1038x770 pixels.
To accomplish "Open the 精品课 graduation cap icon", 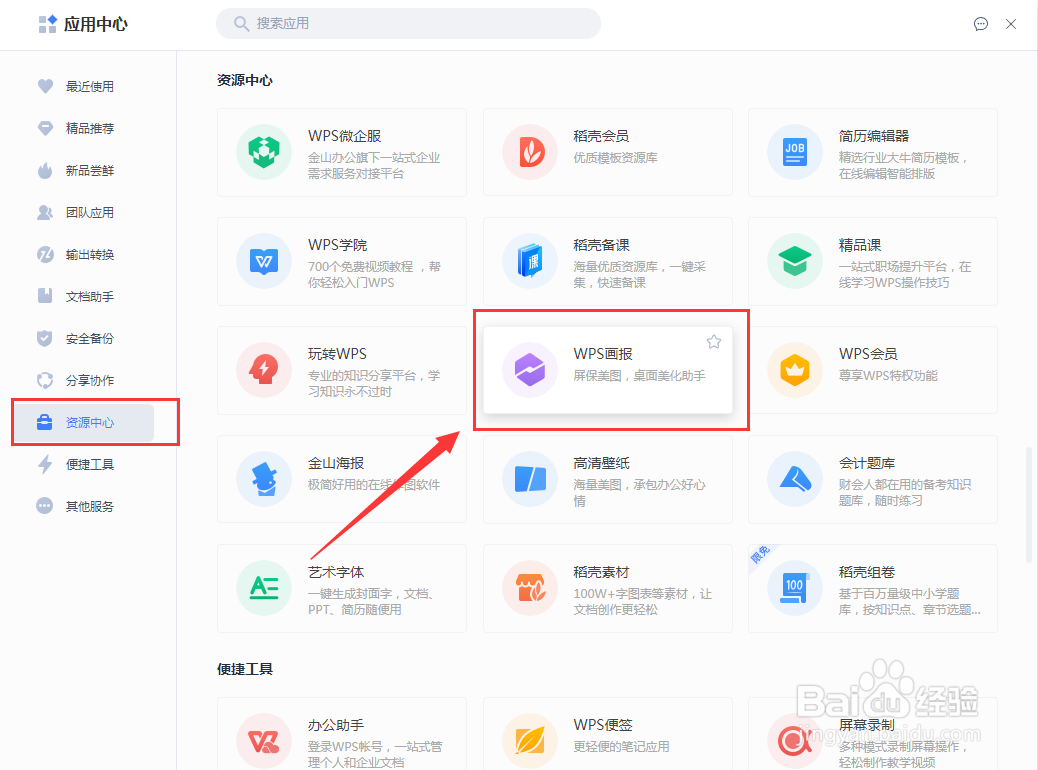I will [794, 261].
